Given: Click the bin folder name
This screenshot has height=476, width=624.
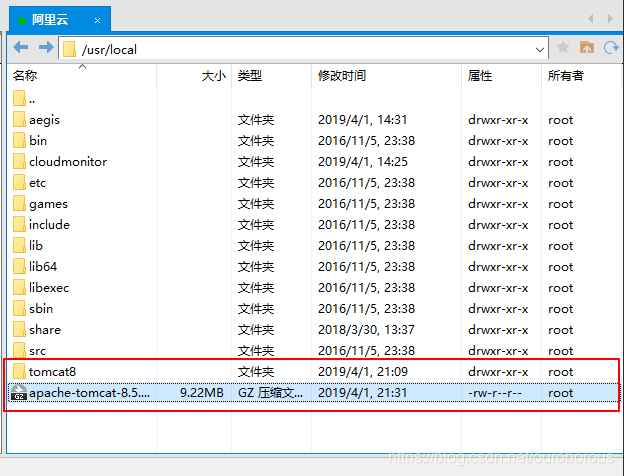Looking at the screenshot, I should (38, 140).
